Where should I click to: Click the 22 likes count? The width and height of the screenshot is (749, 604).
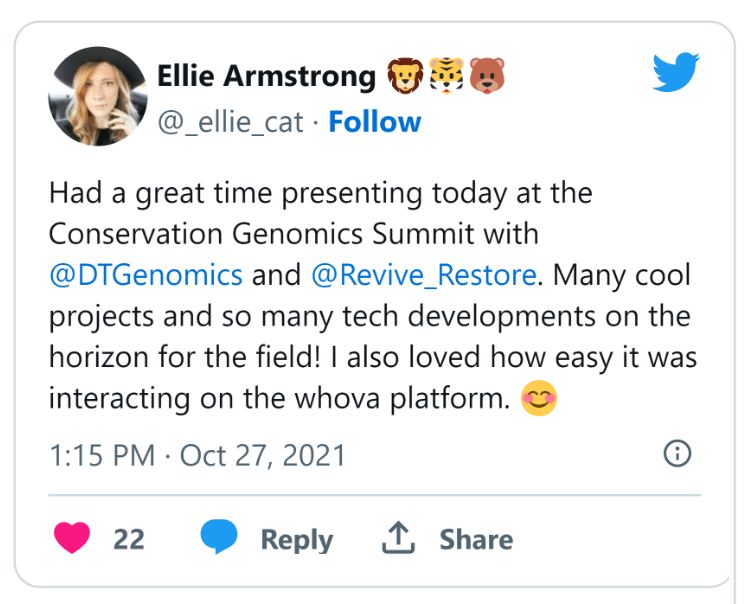pos(129,539)
